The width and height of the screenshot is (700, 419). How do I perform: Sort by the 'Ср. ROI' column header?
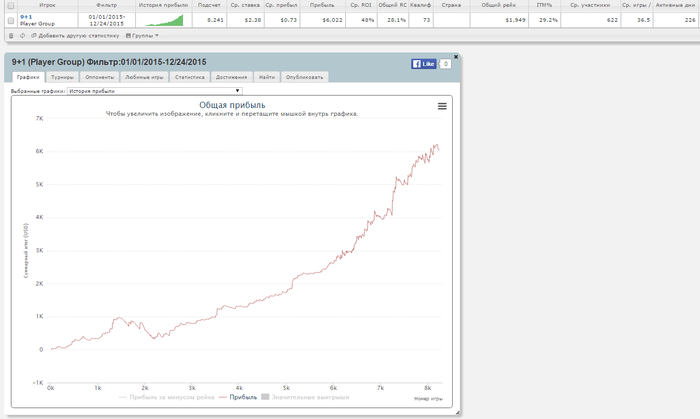tap(361, 5)
